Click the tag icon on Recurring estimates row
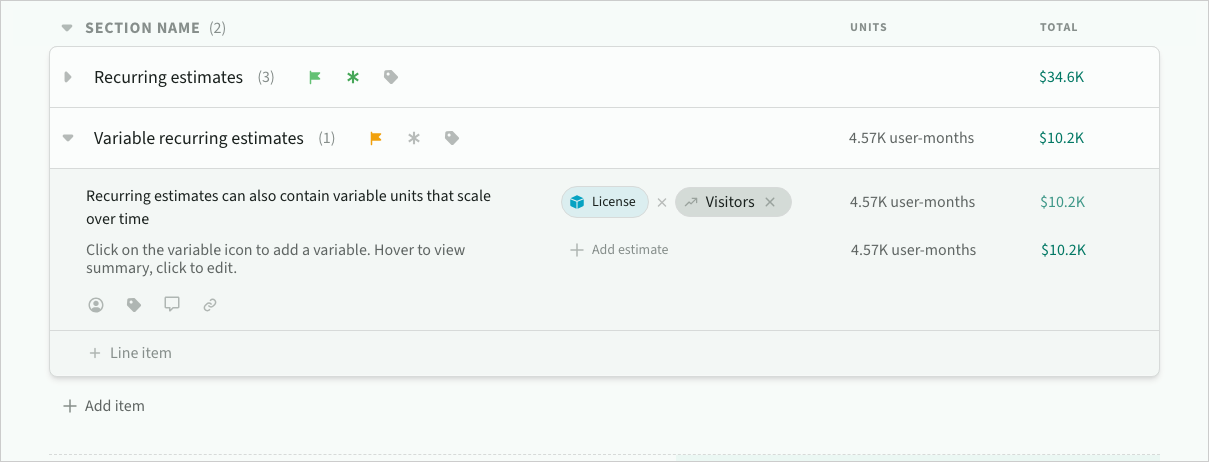The height and width of the screenshot is (462, 1209). (391, 77)
